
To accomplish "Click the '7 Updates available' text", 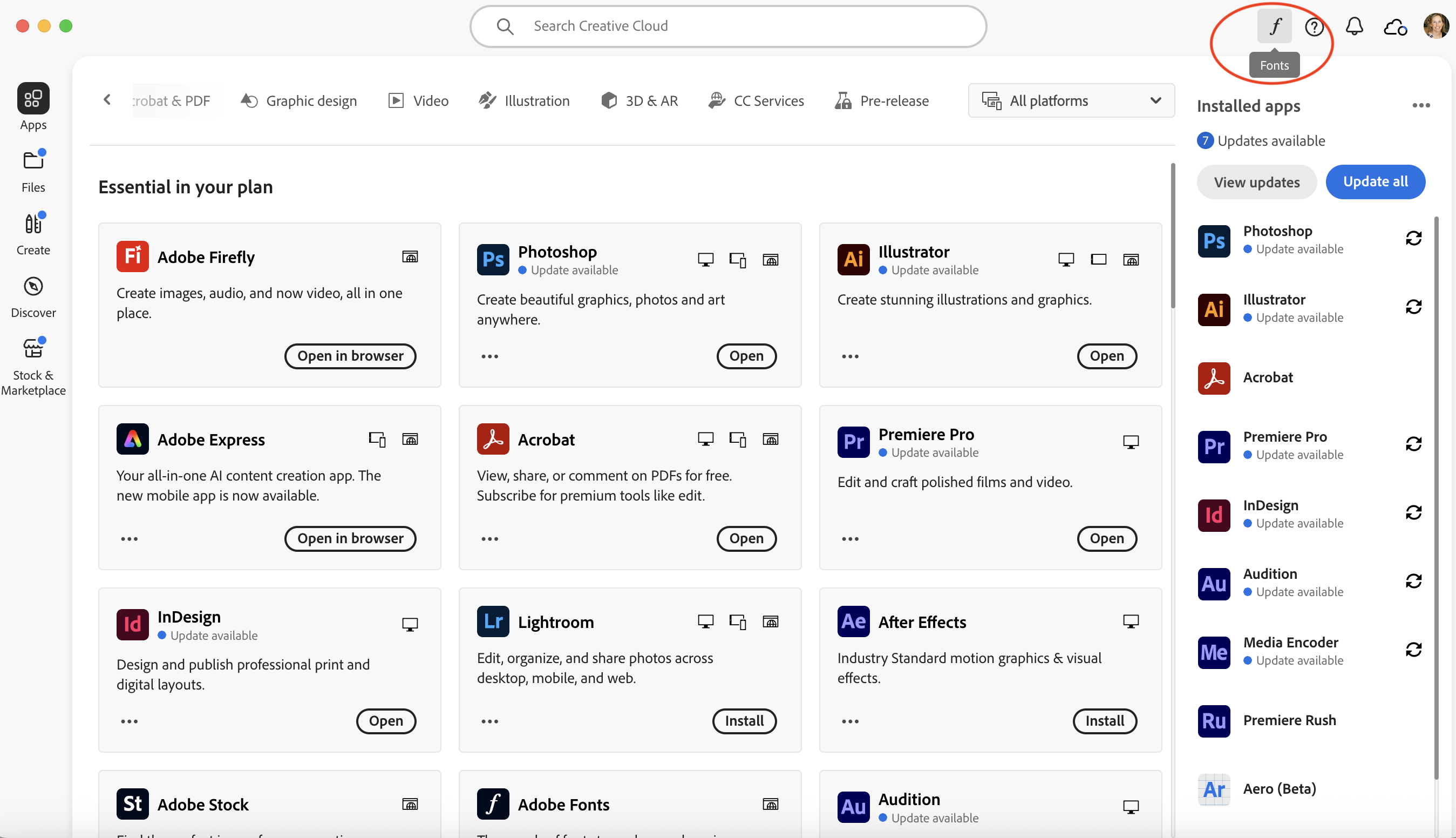I will (1261, 141).
